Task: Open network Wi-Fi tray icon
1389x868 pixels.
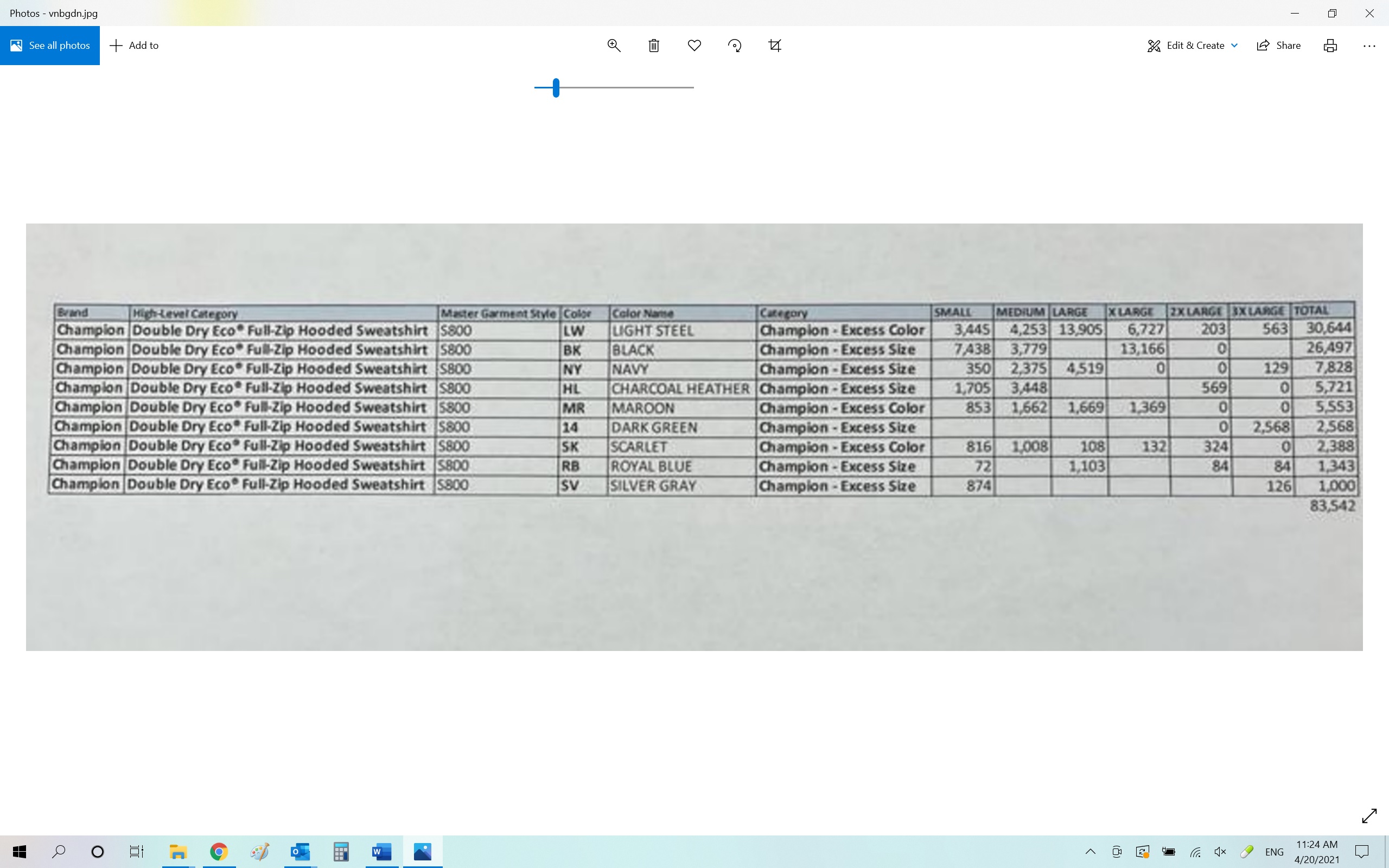Action: [x=1195, y=852]
